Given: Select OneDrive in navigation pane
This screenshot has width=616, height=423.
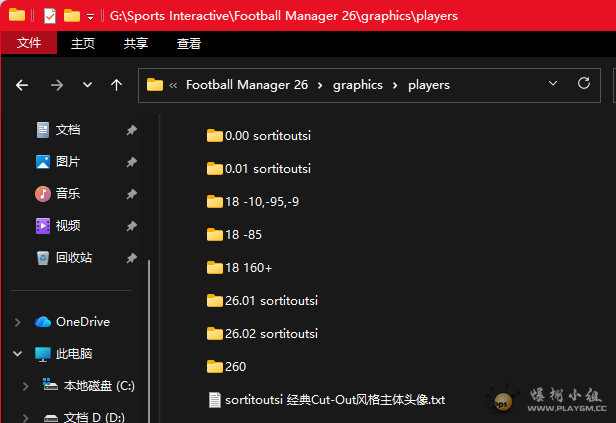Looking at the screenshot, I should 82,322.
